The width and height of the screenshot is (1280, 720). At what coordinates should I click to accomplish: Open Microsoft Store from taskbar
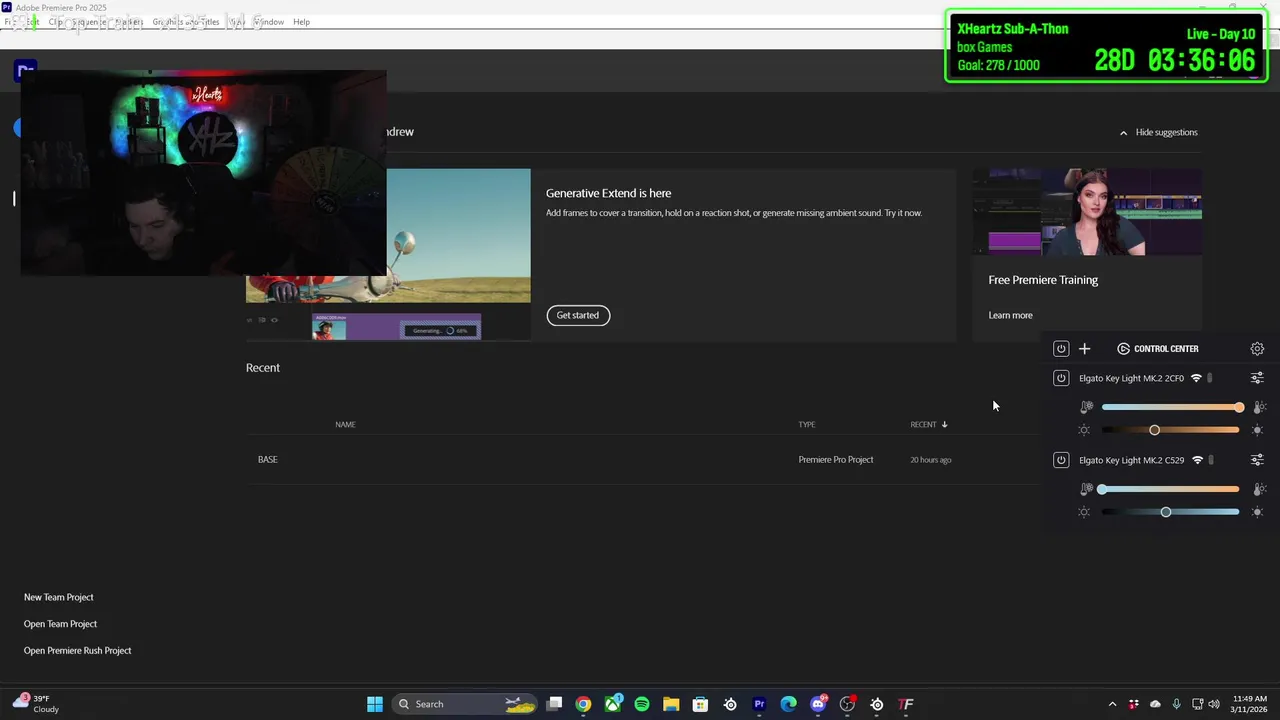point(700,704)
